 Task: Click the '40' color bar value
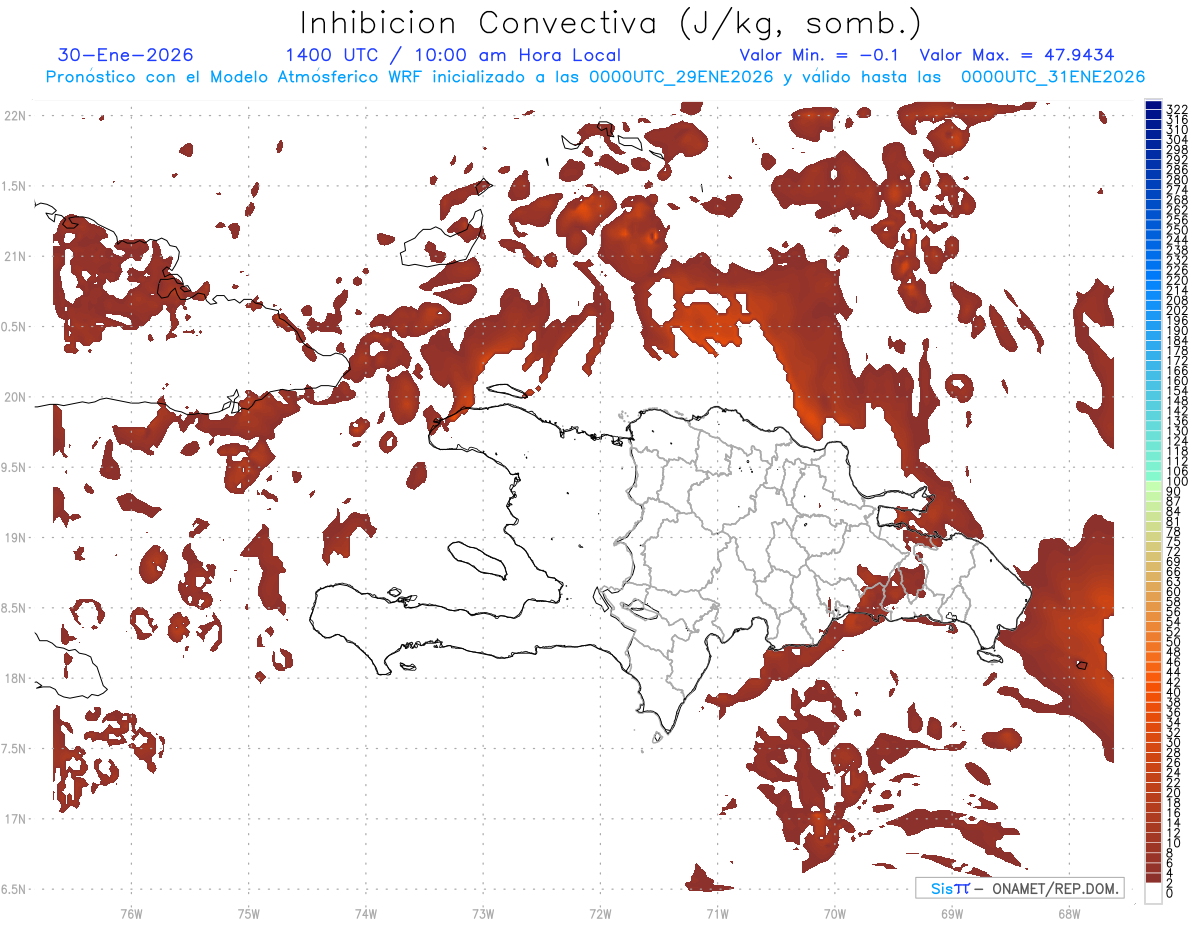[x=1173, y=692]
